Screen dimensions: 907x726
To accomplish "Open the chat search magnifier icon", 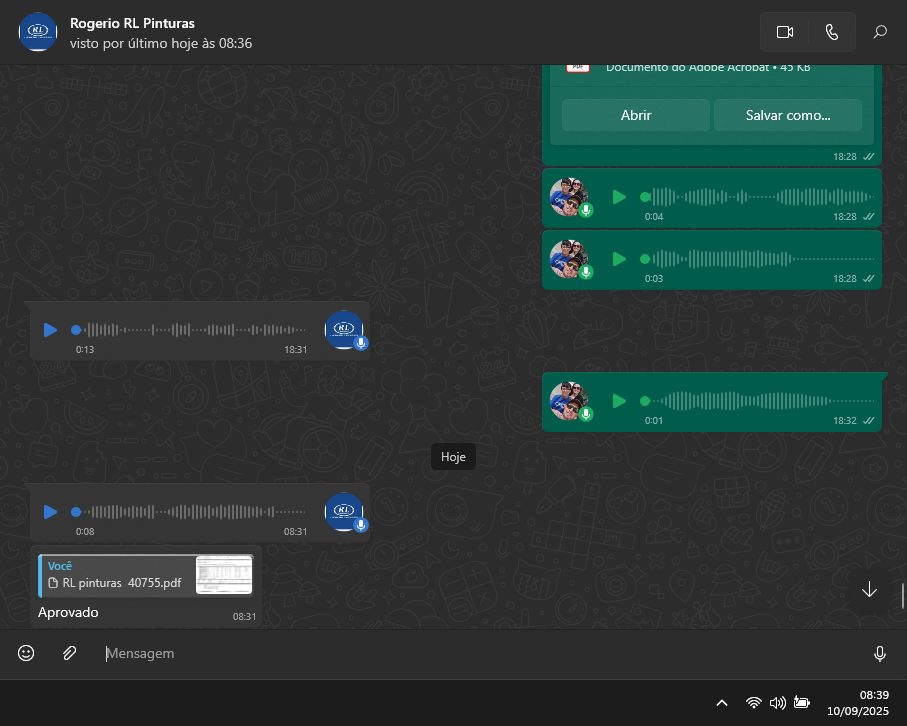I will click(880, 32).
